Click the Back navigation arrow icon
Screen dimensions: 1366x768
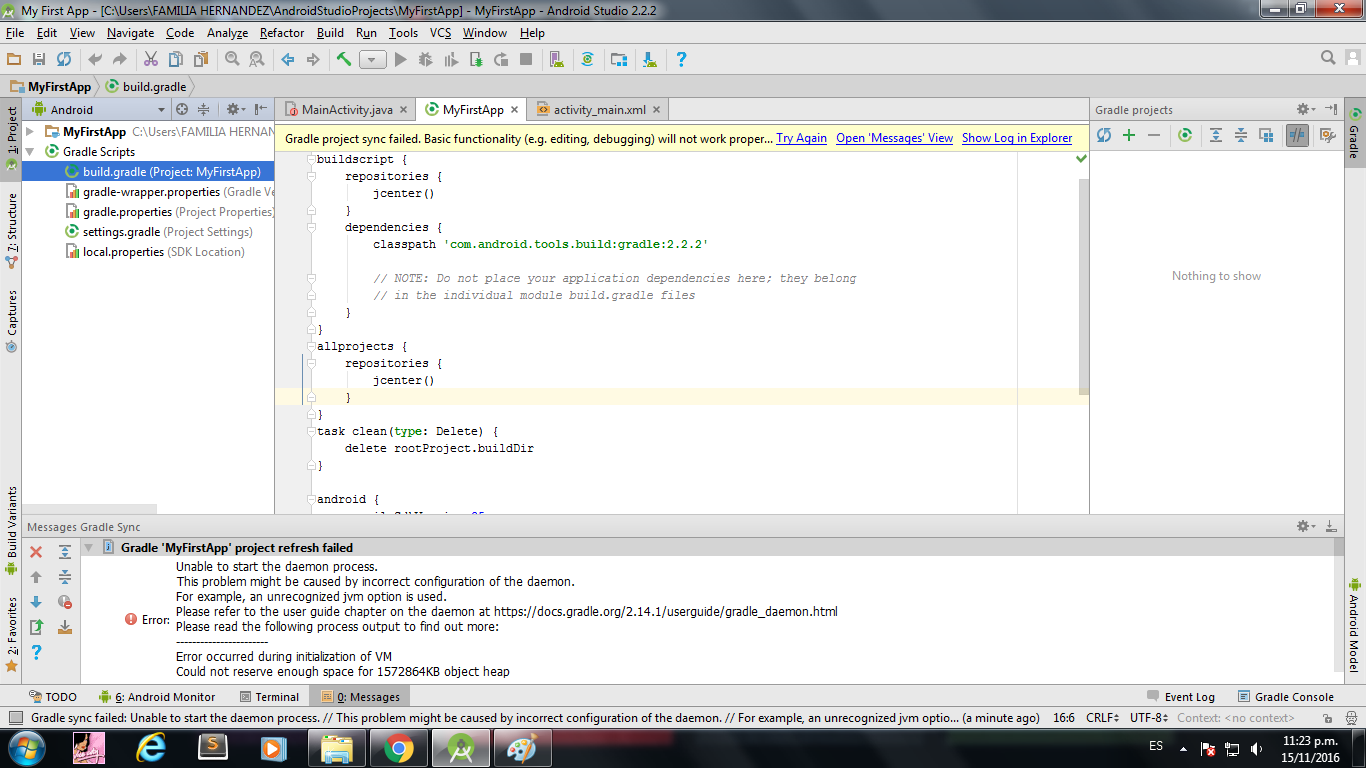pyautogui.click(x=288, y=60)
